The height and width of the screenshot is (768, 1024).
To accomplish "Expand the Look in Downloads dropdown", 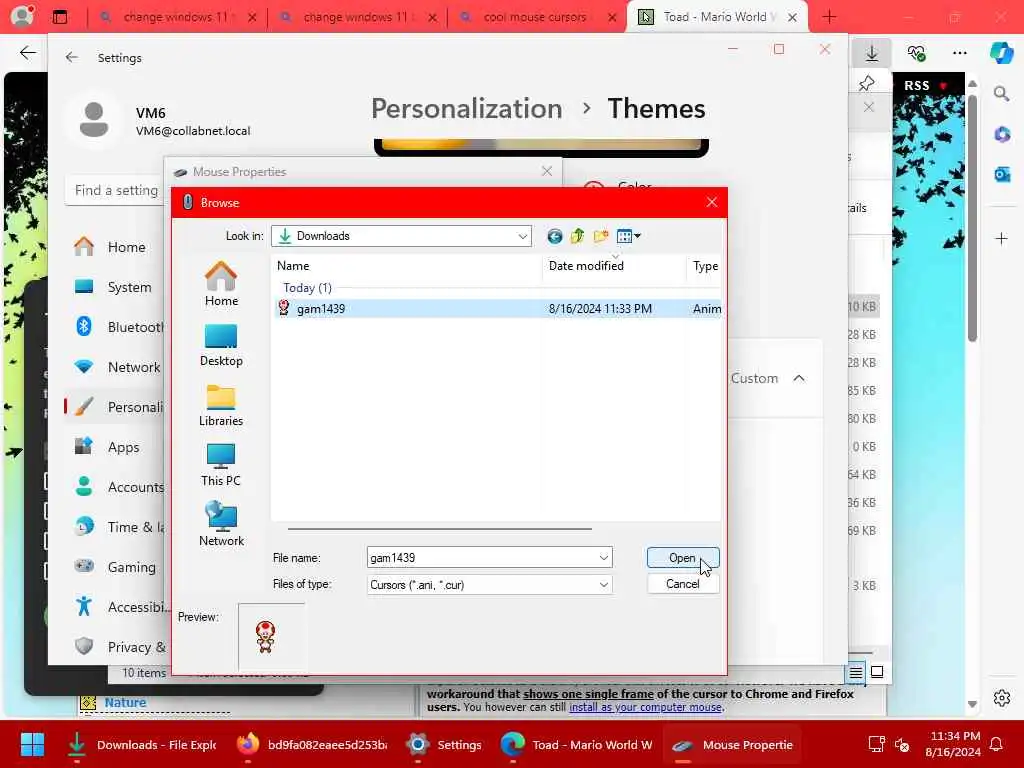I will coord(522,236).
